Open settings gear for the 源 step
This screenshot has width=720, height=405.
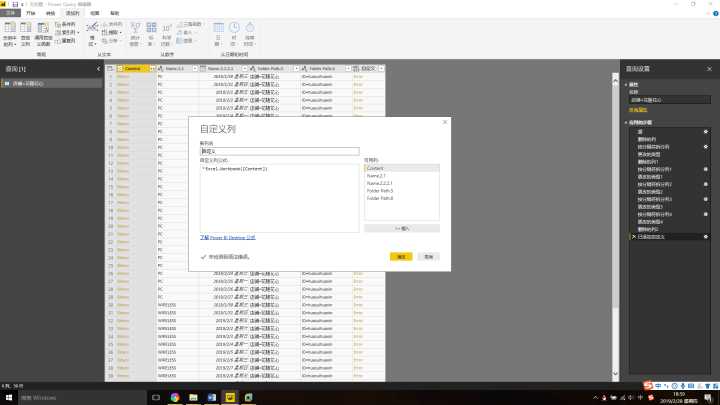click(x=706, y=132)
